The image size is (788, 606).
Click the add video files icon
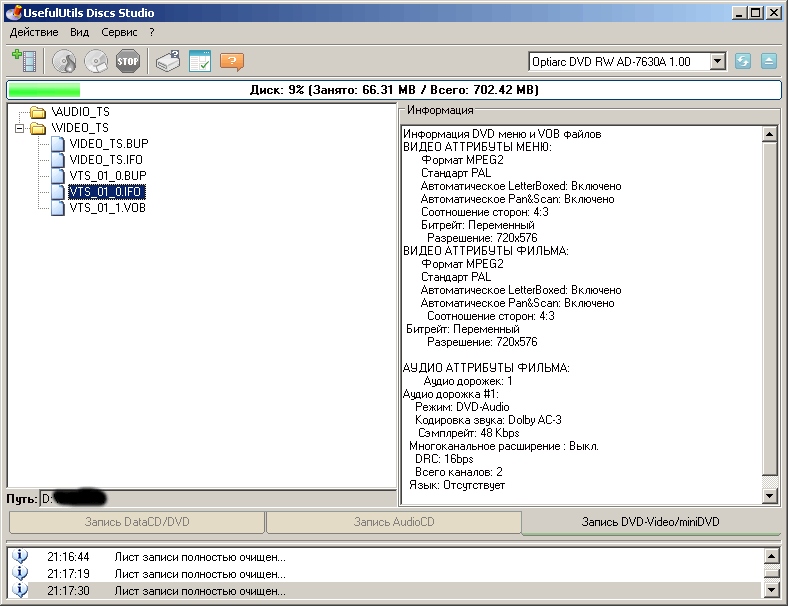[x=24, y=61]
